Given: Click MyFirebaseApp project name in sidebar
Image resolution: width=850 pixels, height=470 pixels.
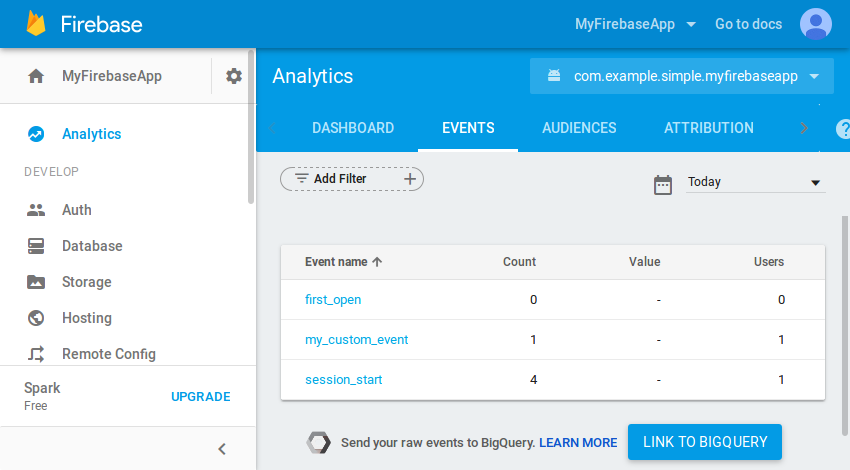Looking at the screenshot, I should [112, 76].
